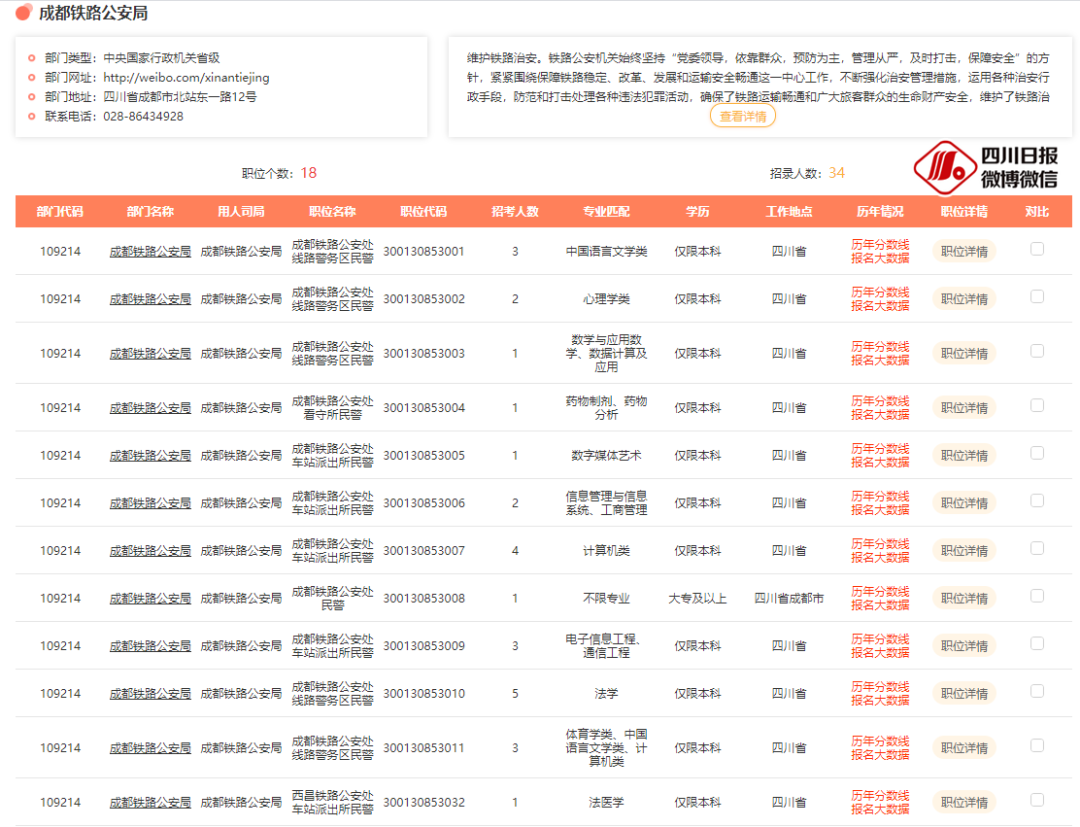Open 历年分数线 for position 300130853001
The image size is (1080, 827).
[880, 244]
